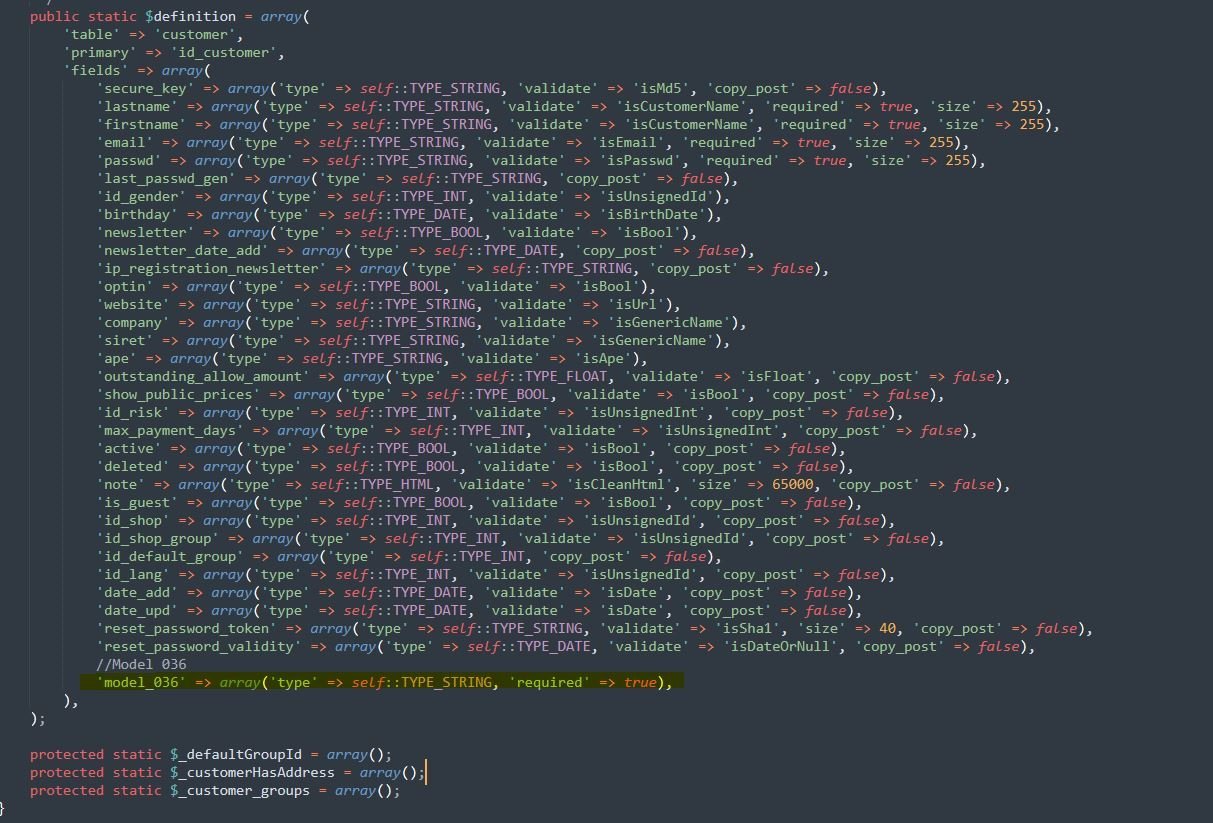1213x823 pixels.
Task: Click the 'primary' array key
Action: pos(100,52)
